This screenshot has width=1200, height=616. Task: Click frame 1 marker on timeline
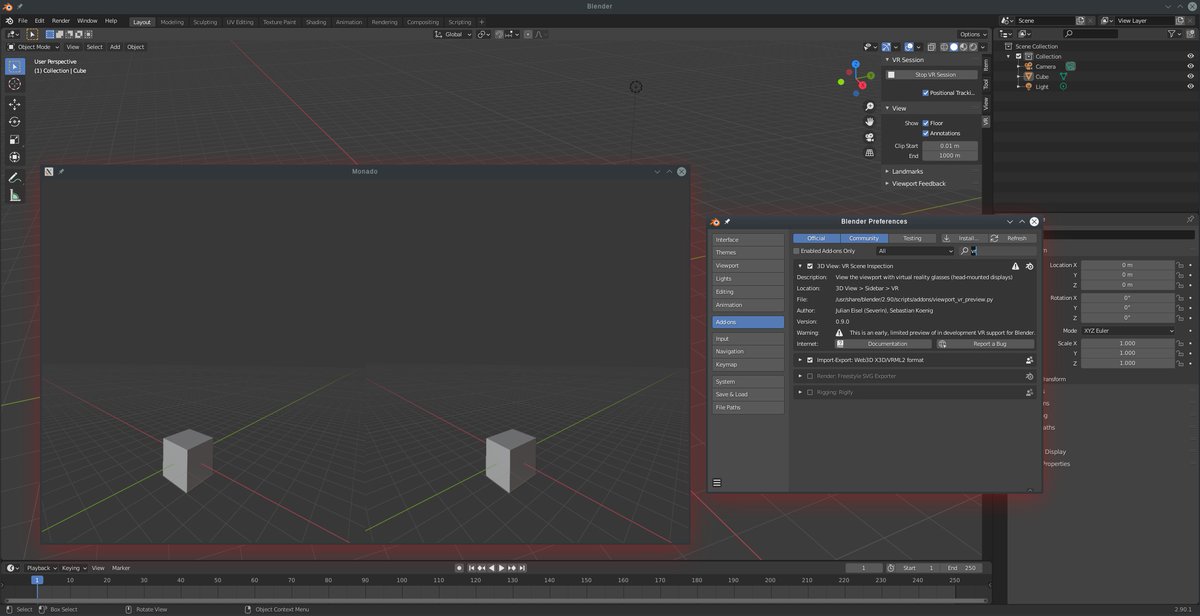[37, 580]
